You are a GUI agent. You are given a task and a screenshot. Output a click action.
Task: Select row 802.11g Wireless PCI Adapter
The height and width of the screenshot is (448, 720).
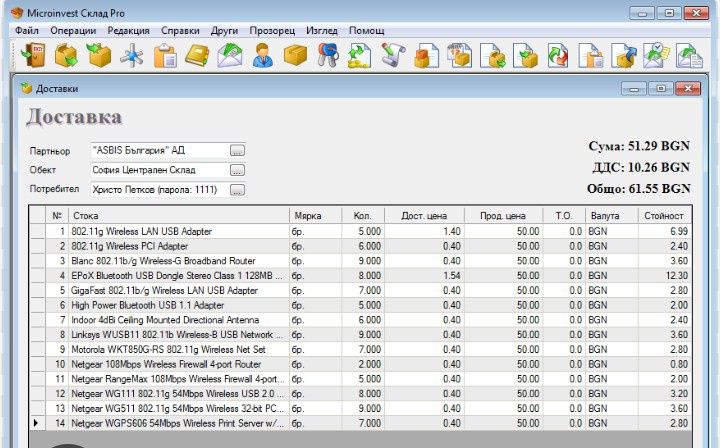[x=360, y=246]
